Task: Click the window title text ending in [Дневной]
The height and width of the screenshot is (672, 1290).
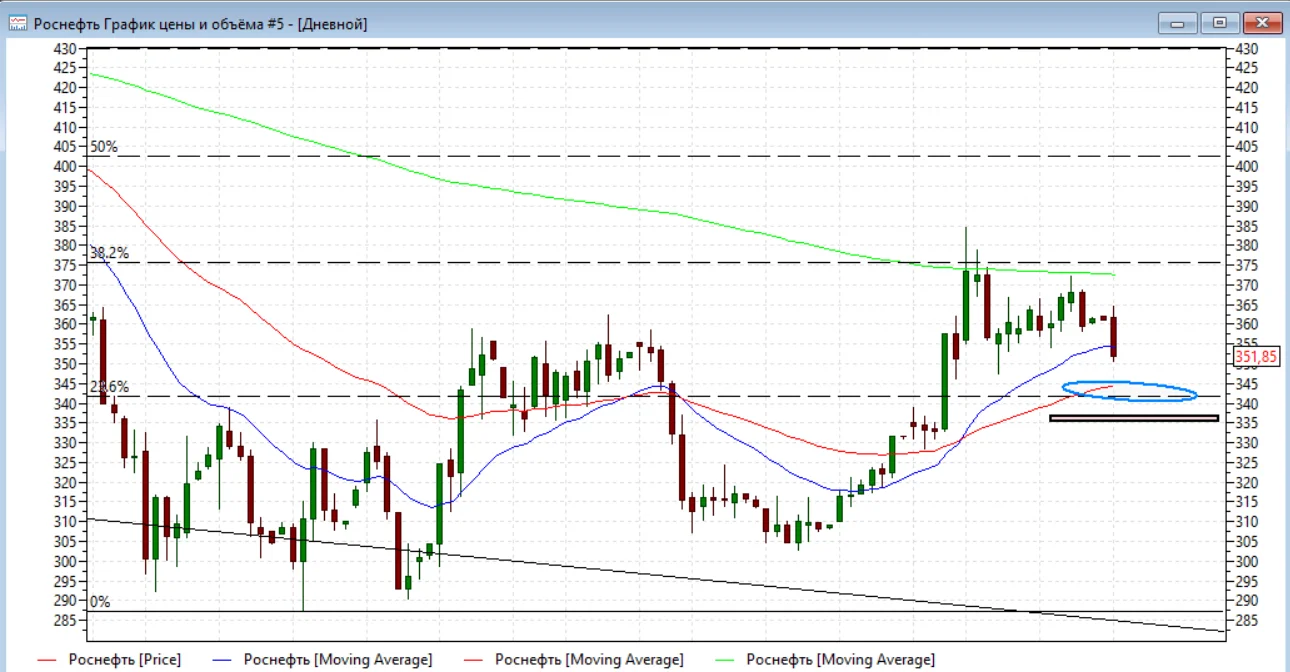Action: point(200,23)
